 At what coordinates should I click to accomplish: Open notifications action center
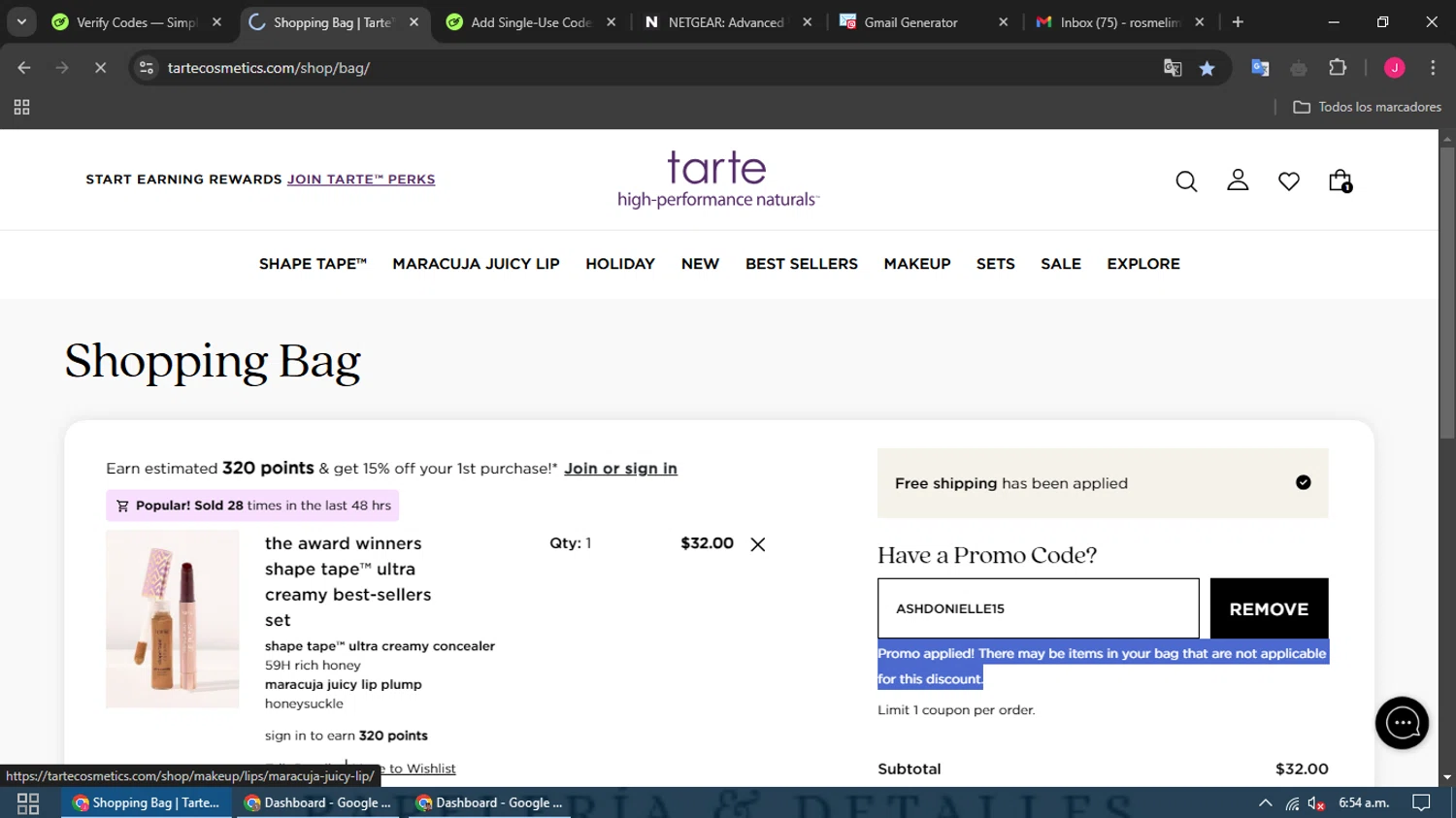1421,802
